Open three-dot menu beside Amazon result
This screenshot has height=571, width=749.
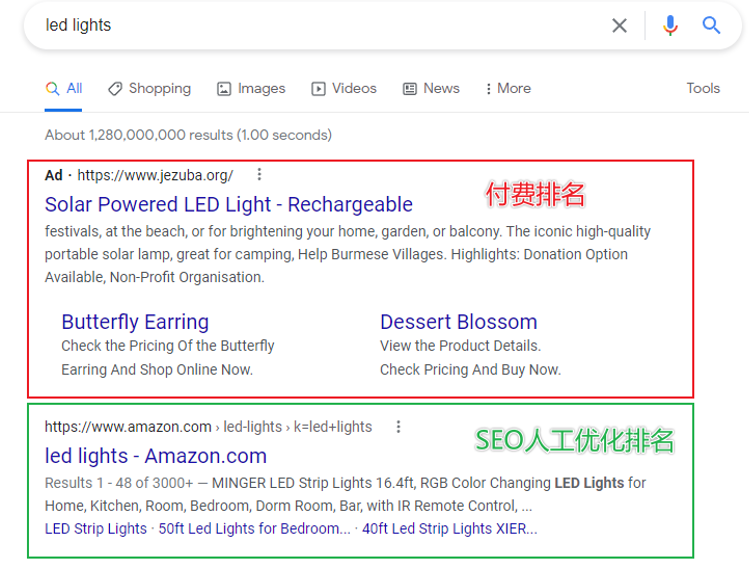click(398, 427)
